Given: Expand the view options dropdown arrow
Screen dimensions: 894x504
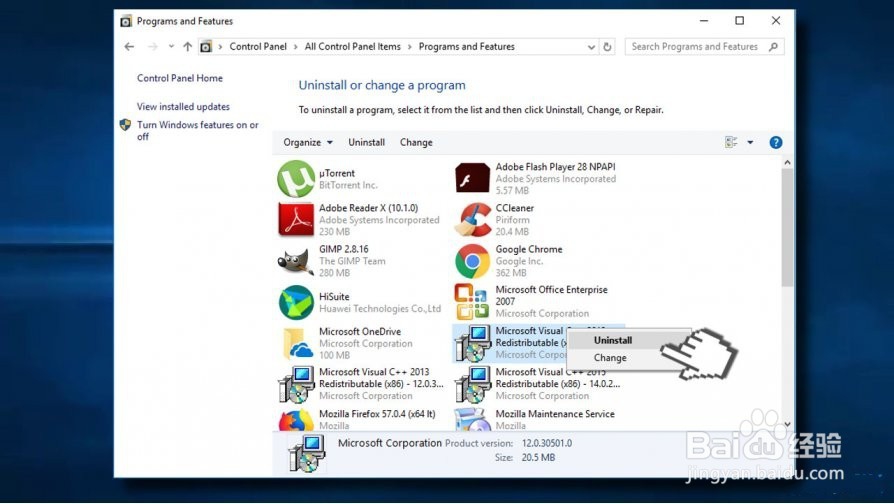Looking at the screenshot, I should tap(750, 143).
